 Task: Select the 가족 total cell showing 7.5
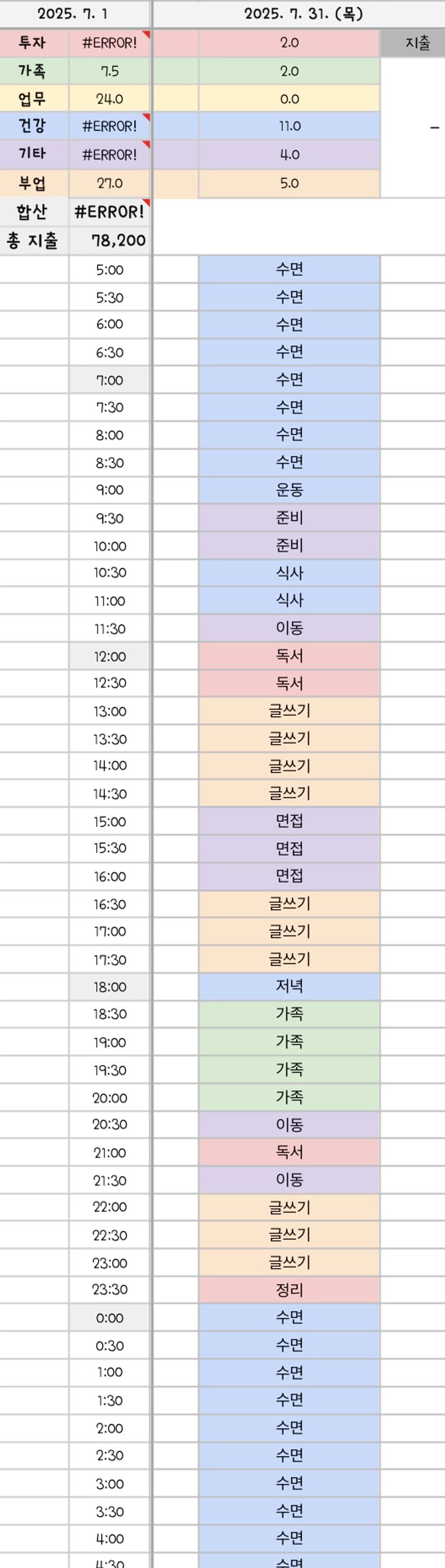coord(110,70)
